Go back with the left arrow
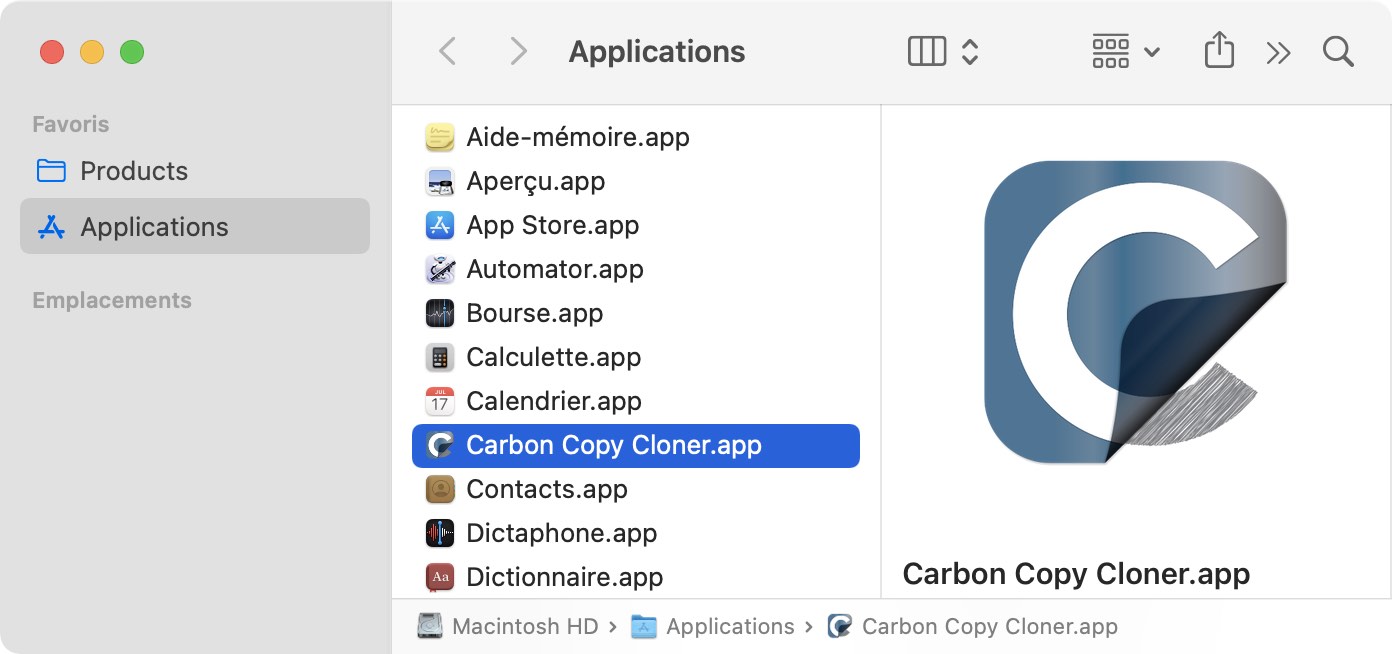Viewport: 1392px width, 654px height. pyautogui.click(x=448, y=52)
